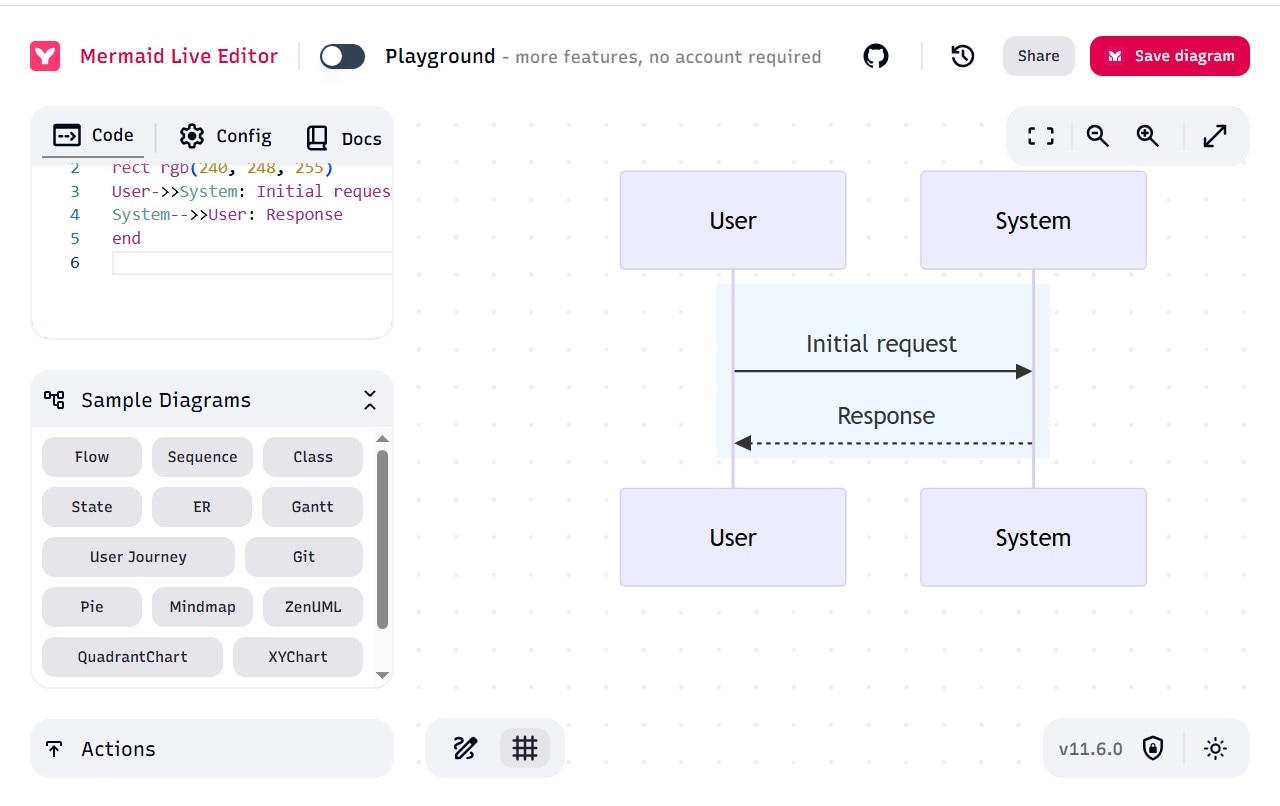Load the User Journey sample diagram

[138, 557]
